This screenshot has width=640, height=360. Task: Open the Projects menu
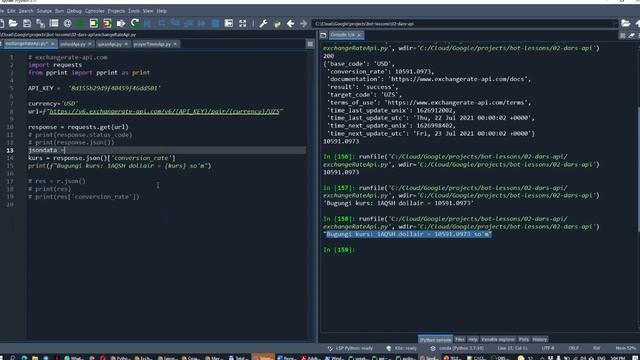coord(116,11)
